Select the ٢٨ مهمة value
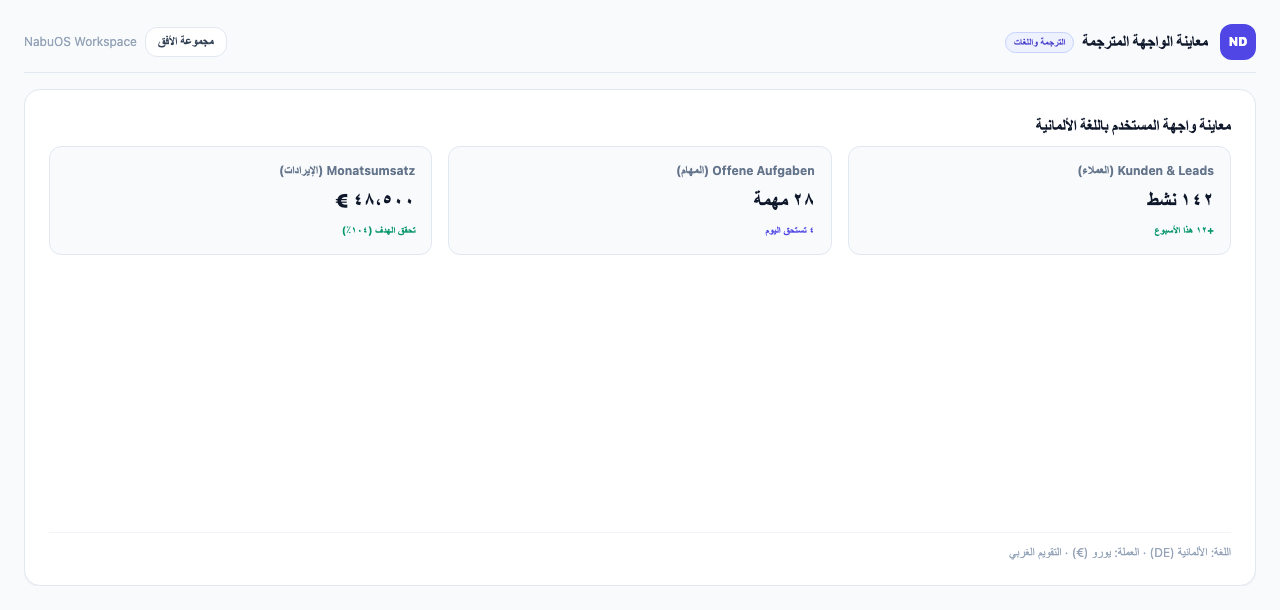The width and height of the screenshot is (1280, 610). (x=784, y=199)
